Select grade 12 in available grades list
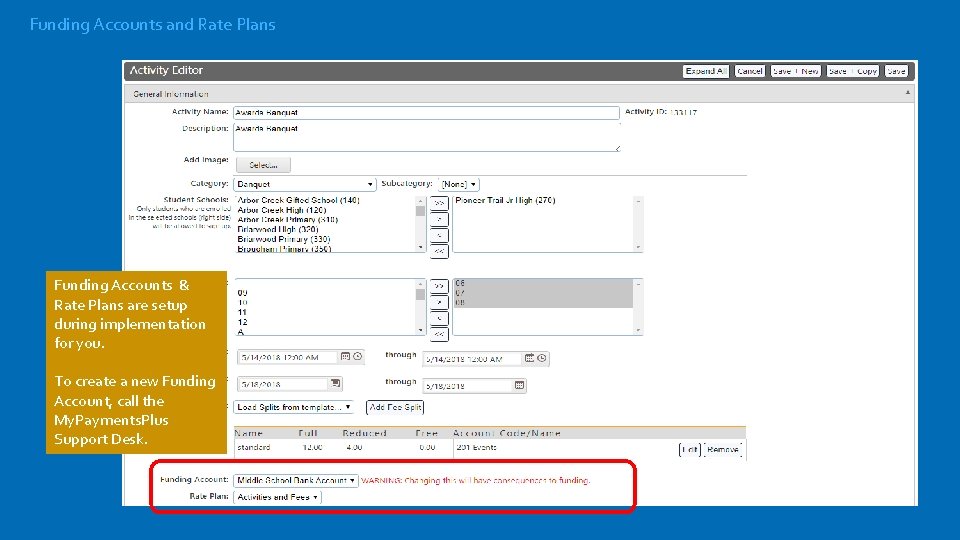The width and height of the screenshot is (960, 540). point(242,322)
